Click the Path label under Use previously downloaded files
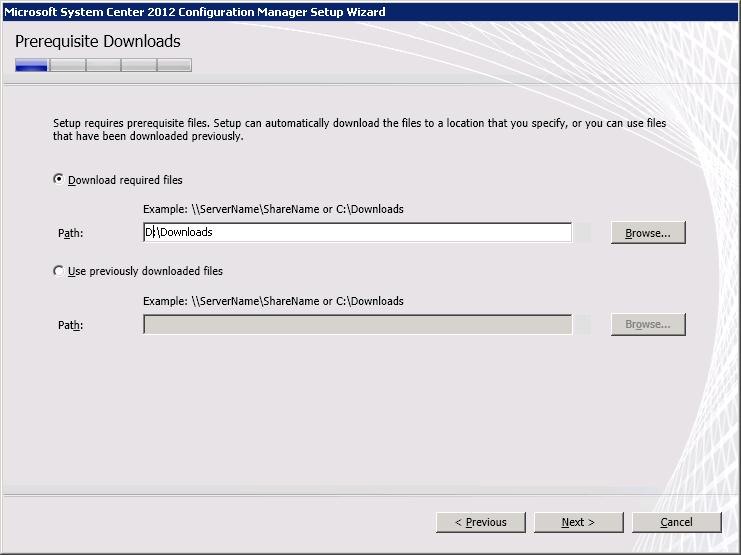Image resolution: width=741 pixels, height=555 pixels. [70, 326]
